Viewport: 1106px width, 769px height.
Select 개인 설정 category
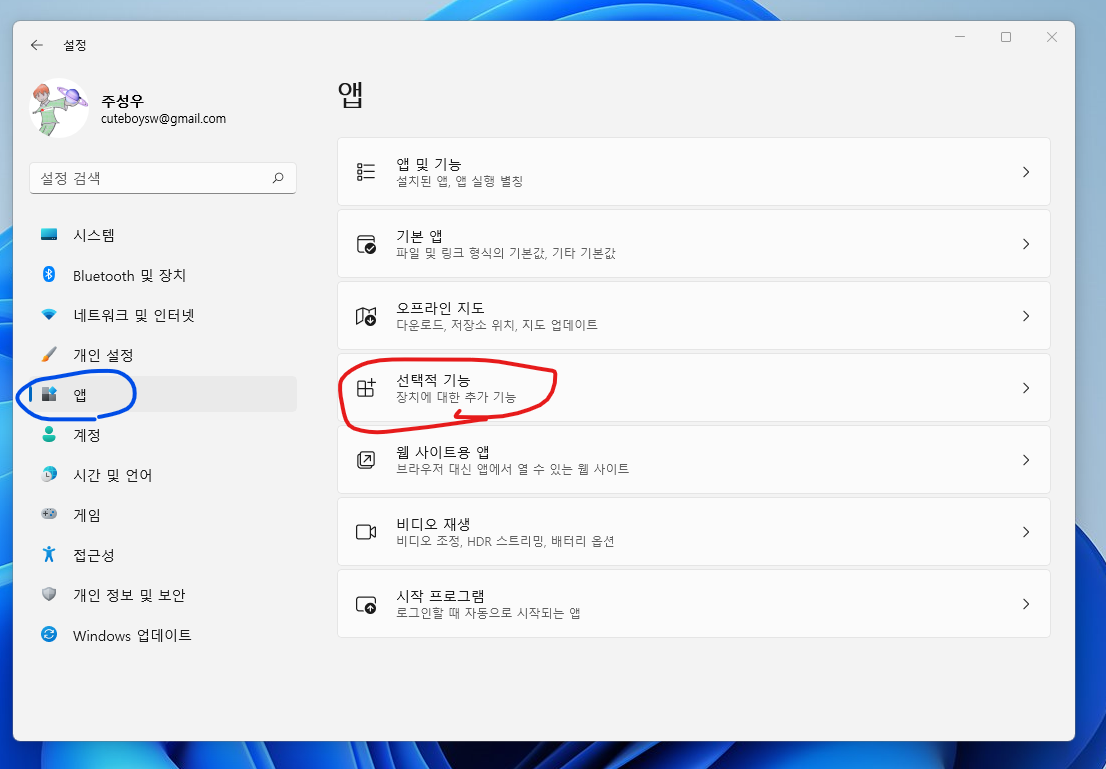coord(163,355)
